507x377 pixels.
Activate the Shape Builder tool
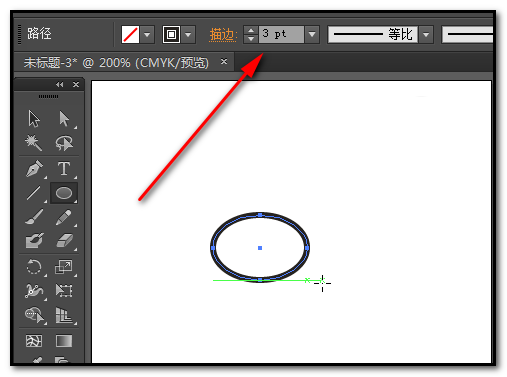[x=34, y=315]
